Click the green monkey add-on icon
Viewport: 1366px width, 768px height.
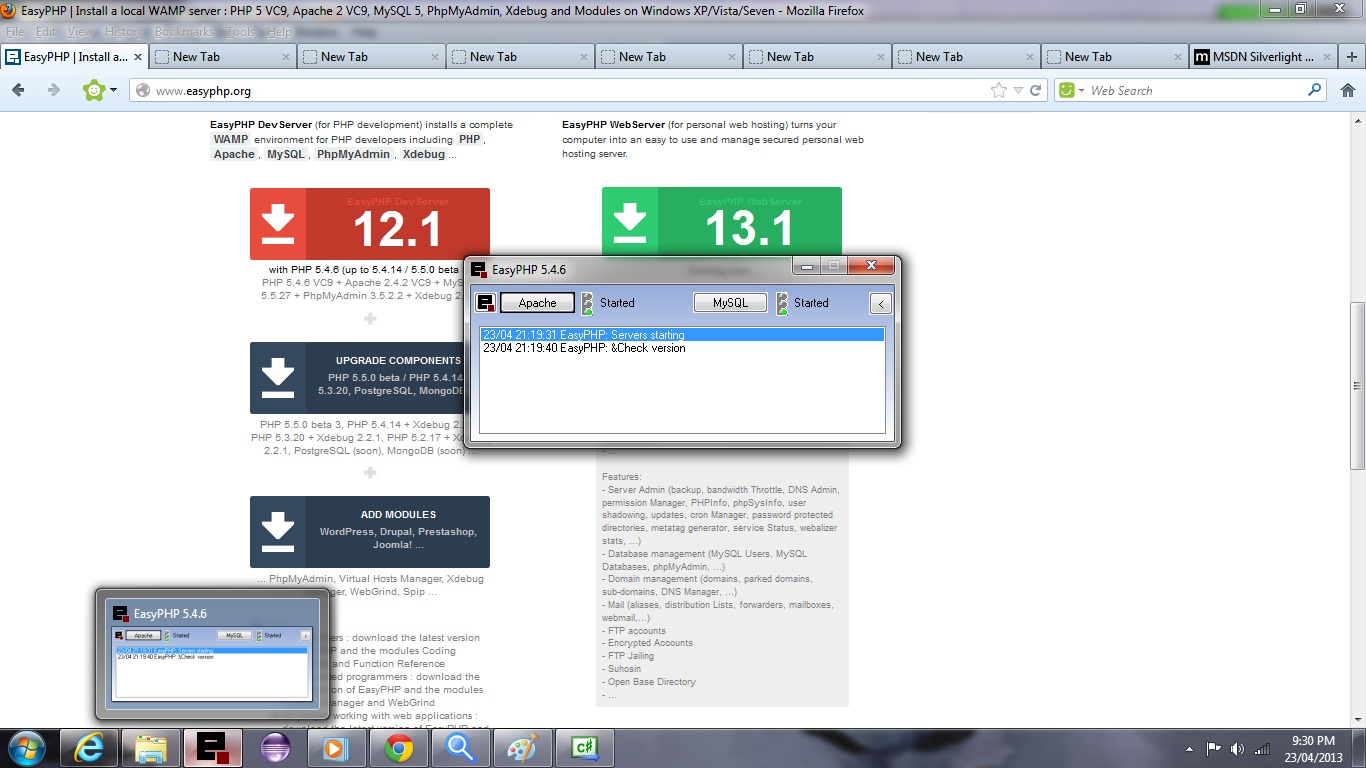click(x=94, y=90)
